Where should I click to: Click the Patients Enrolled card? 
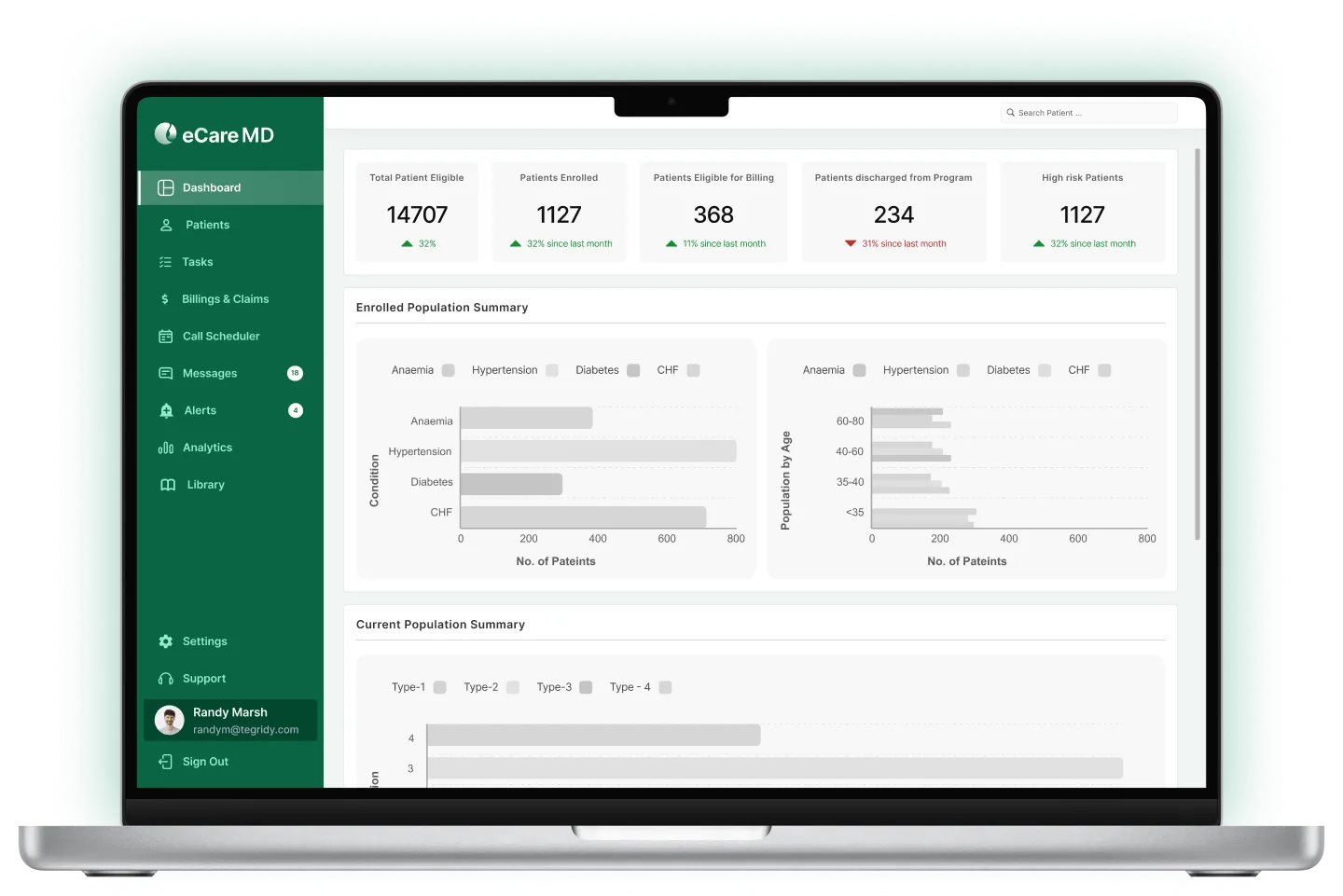point(559,212)
